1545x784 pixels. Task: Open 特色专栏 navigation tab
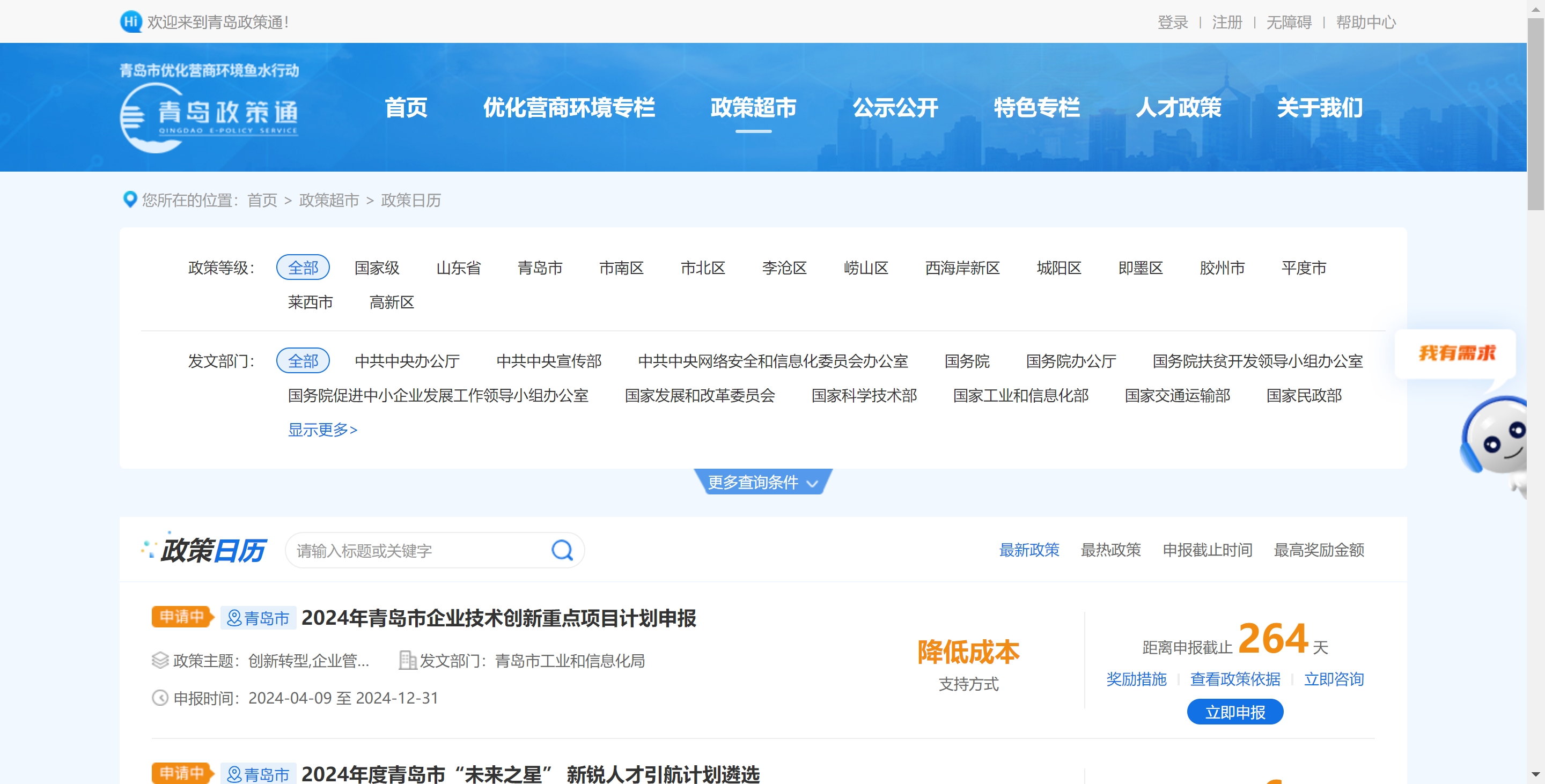(1036, 108)
